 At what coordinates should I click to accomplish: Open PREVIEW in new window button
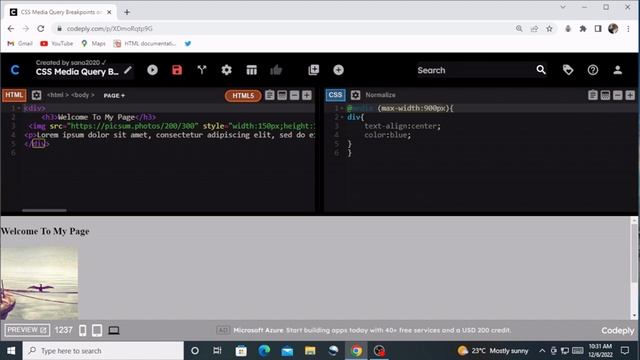(x=27, y=330)
